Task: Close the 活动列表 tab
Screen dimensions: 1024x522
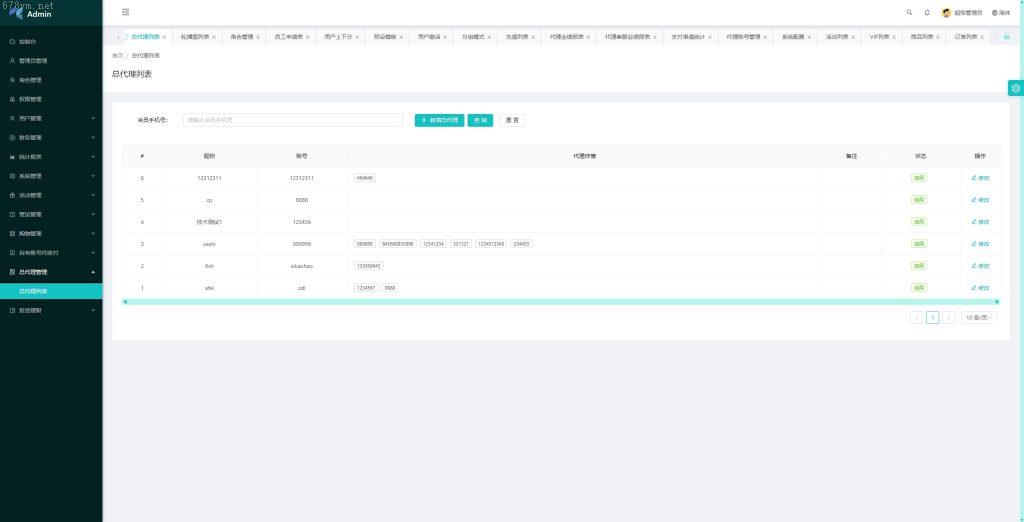Action: 853,37
